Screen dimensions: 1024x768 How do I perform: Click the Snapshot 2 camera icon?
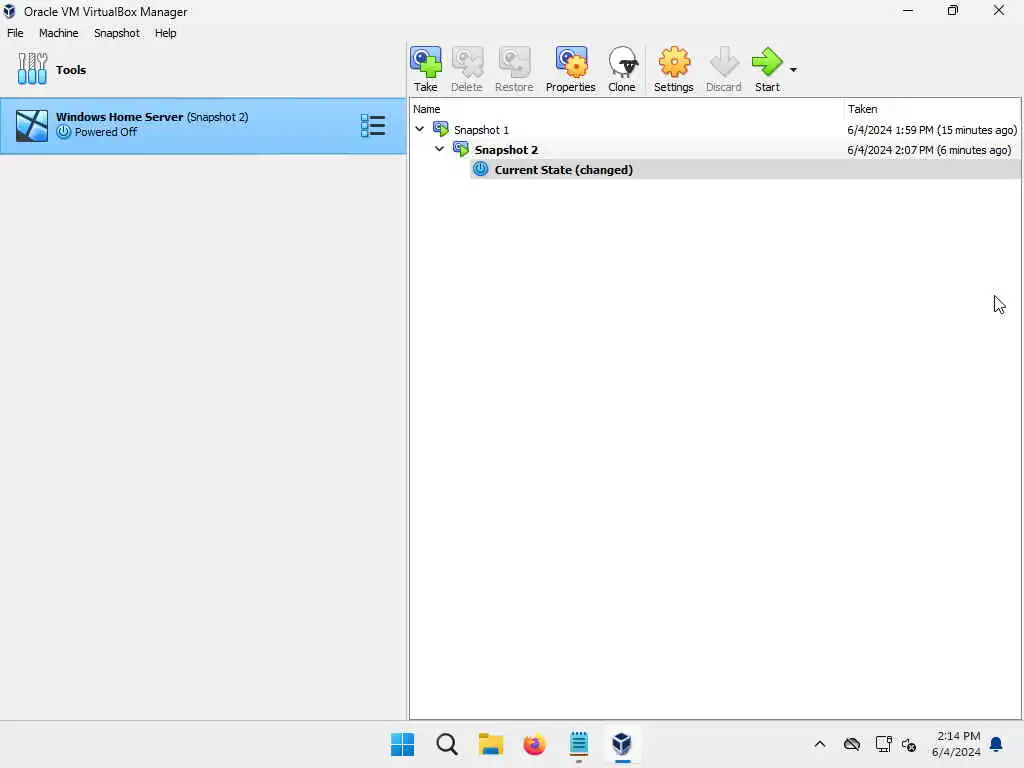click(461, 149)
